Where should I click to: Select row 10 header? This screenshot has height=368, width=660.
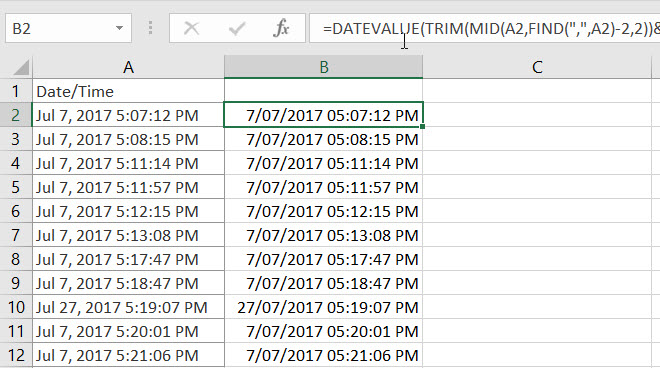tap(16, 307)
